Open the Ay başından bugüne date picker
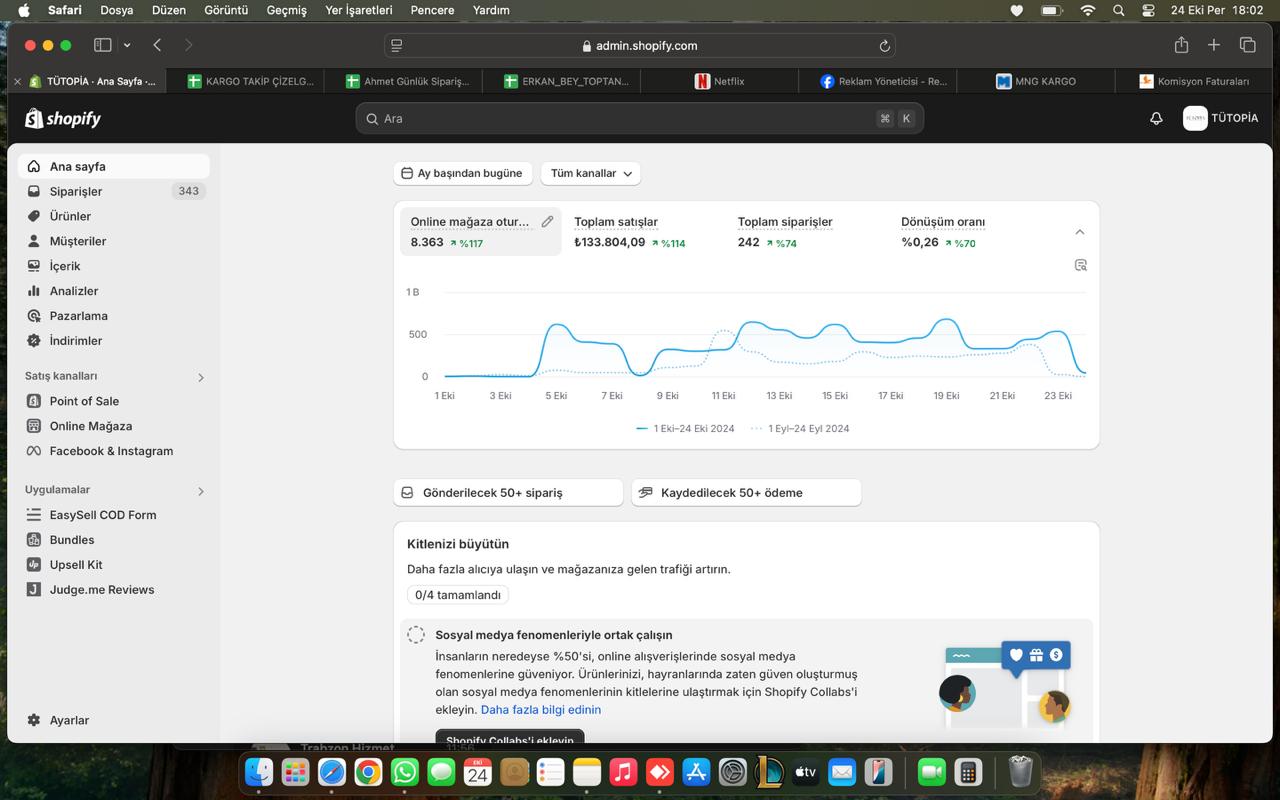This screenshot has height=800, width=1280. pos(463,173)
